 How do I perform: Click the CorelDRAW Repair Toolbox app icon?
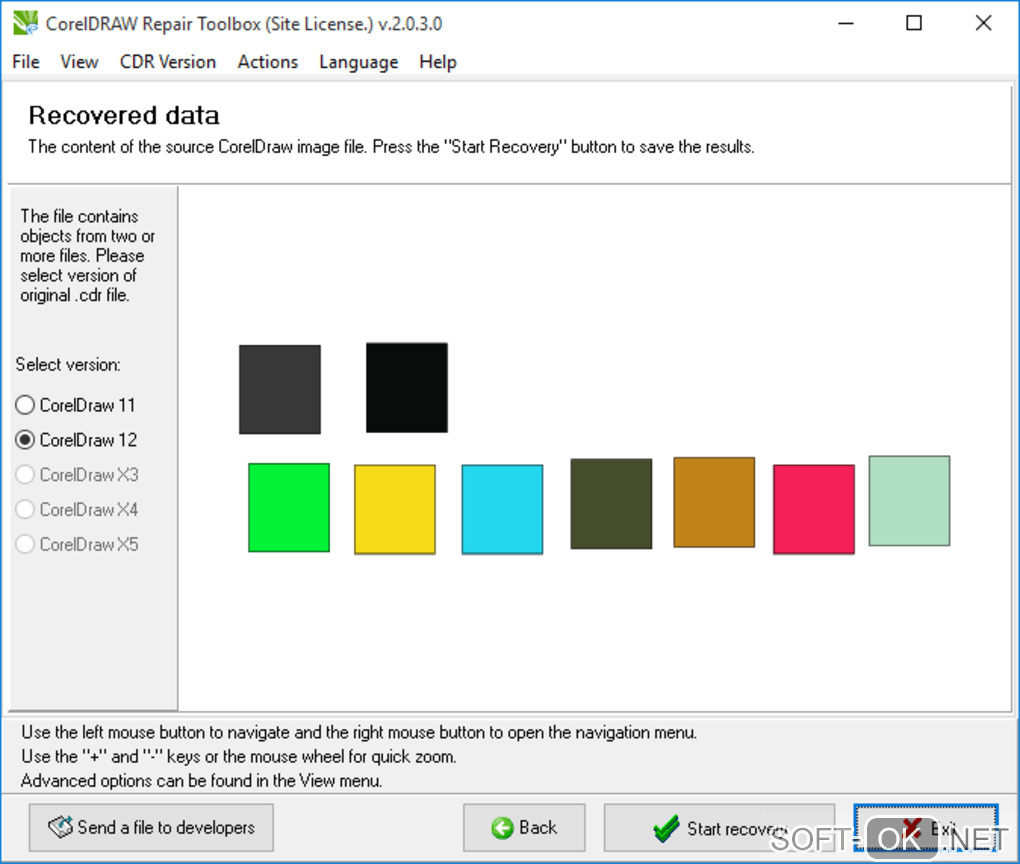pyautogui.click(x=25, y=23)
